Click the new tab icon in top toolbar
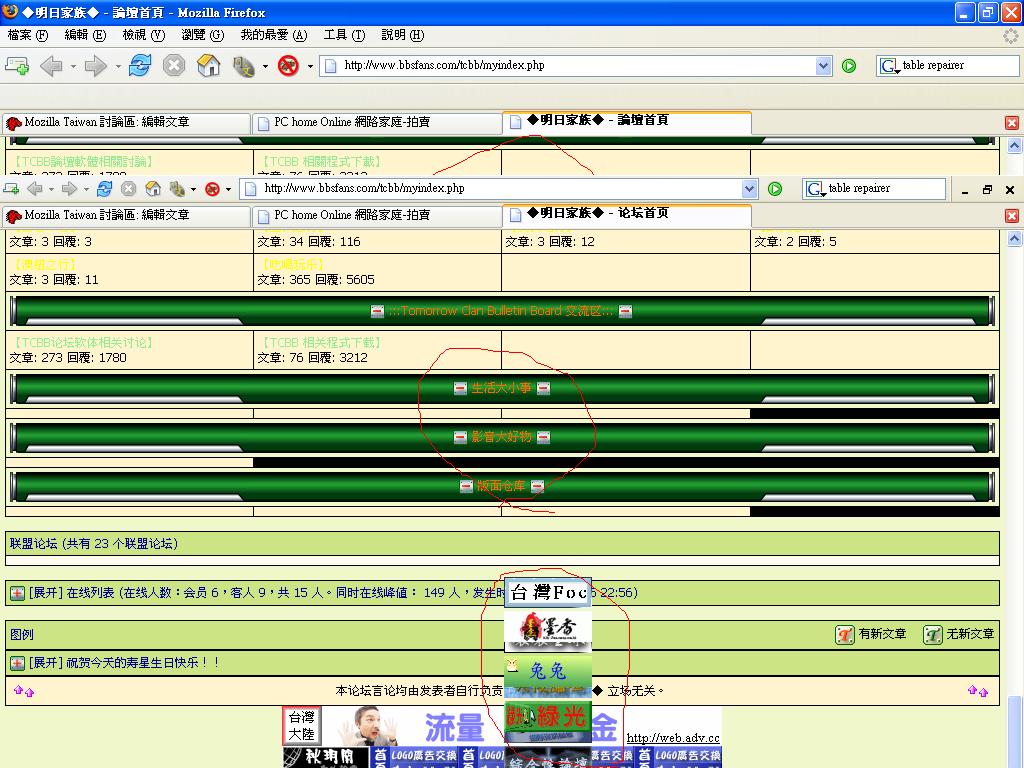 (17, 66)
